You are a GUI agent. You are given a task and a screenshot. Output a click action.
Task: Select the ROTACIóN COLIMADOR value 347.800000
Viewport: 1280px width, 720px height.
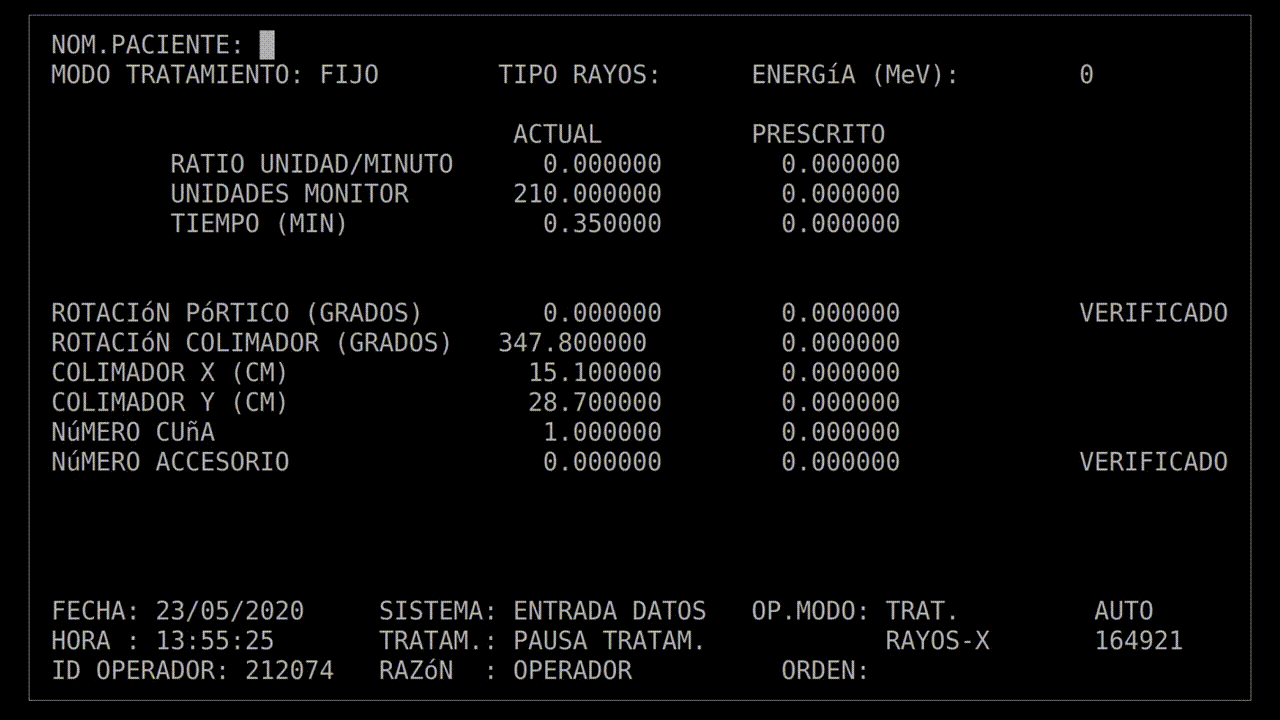572,342
